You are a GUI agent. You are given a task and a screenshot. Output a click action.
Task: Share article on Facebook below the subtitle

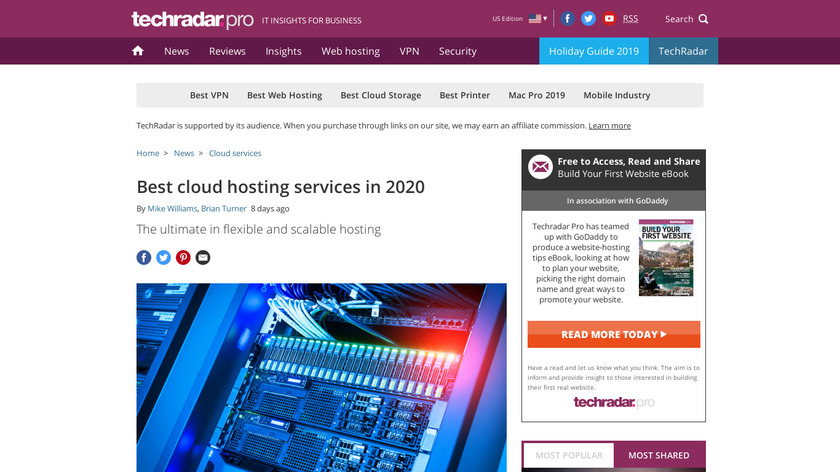[144, 258]
